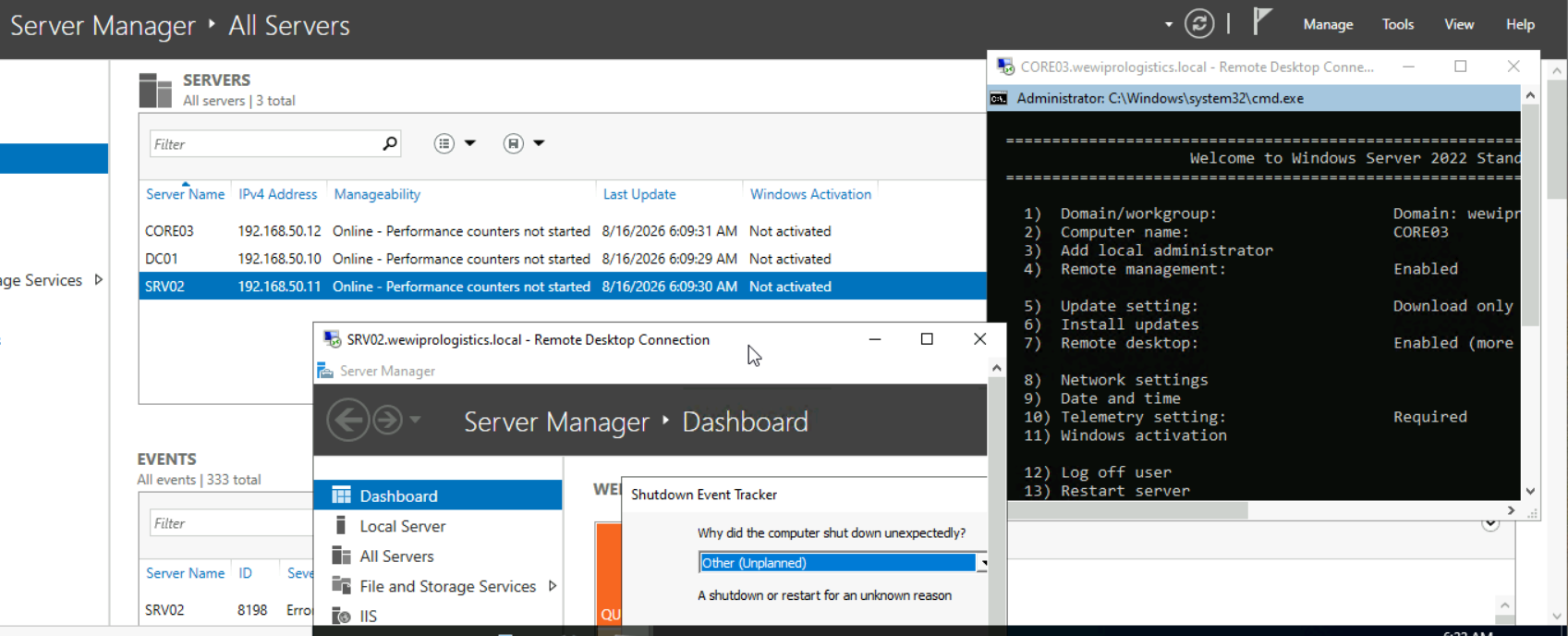The height and width of the screenshot is (636, 1568).
Task: Click the search magnifier in servers filter
Action: pos(390,143)
